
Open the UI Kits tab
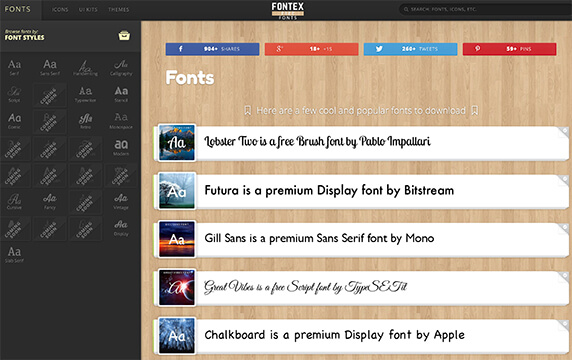coord(88,9)
